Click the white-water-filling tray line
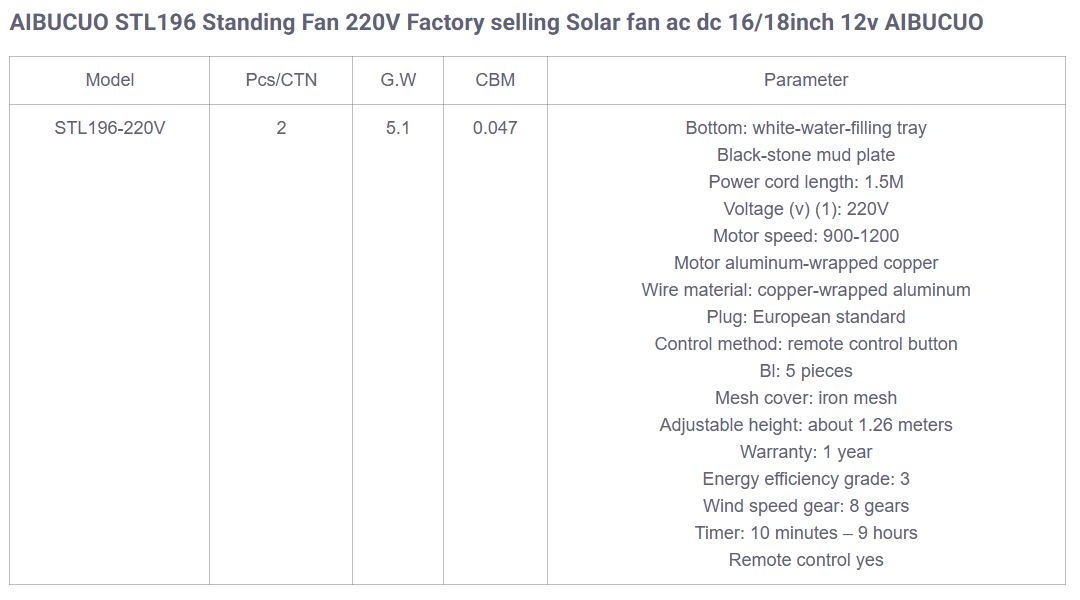The width and height of the screenshot is (1080, 600). 806,128
